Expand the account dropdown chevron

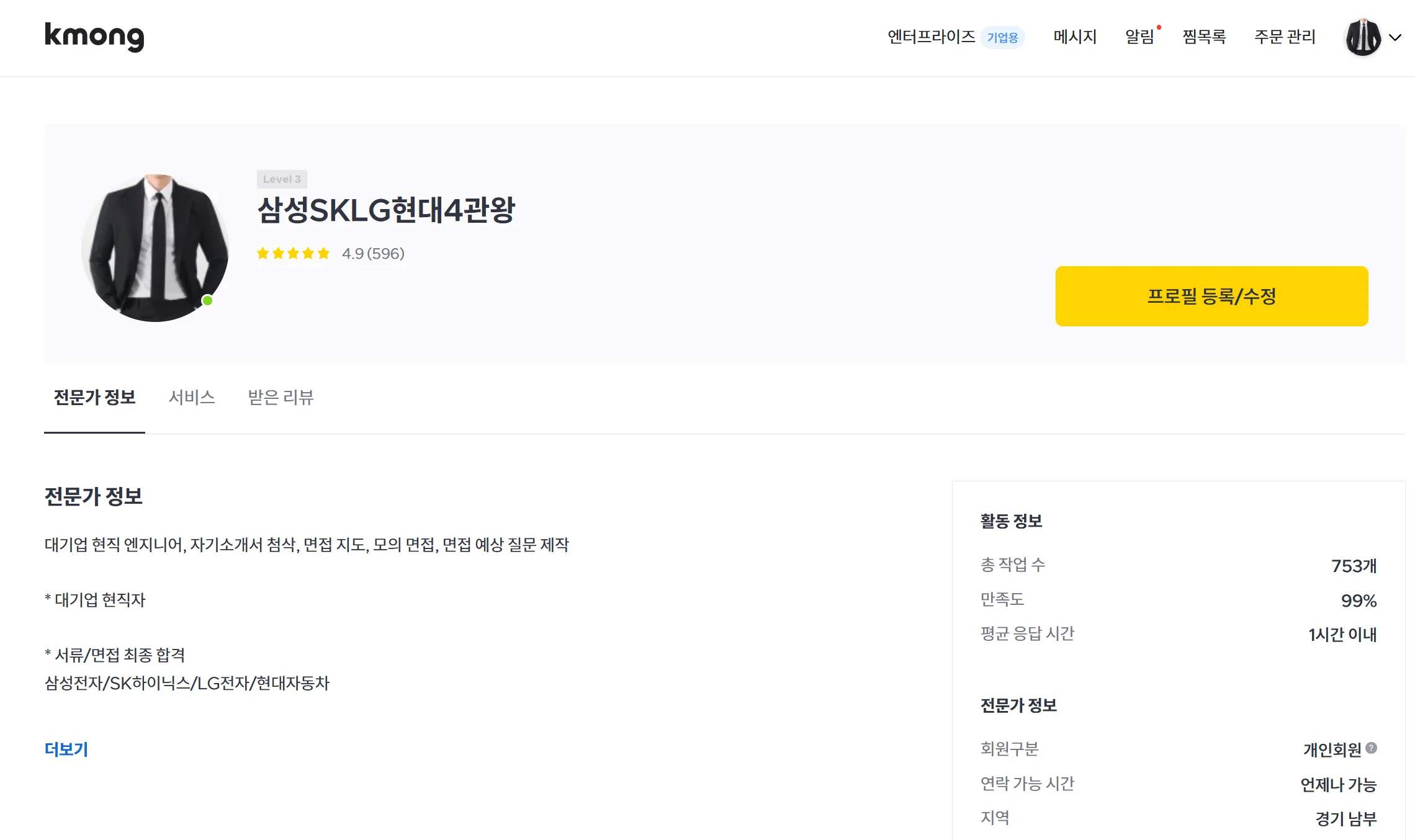1395,38
